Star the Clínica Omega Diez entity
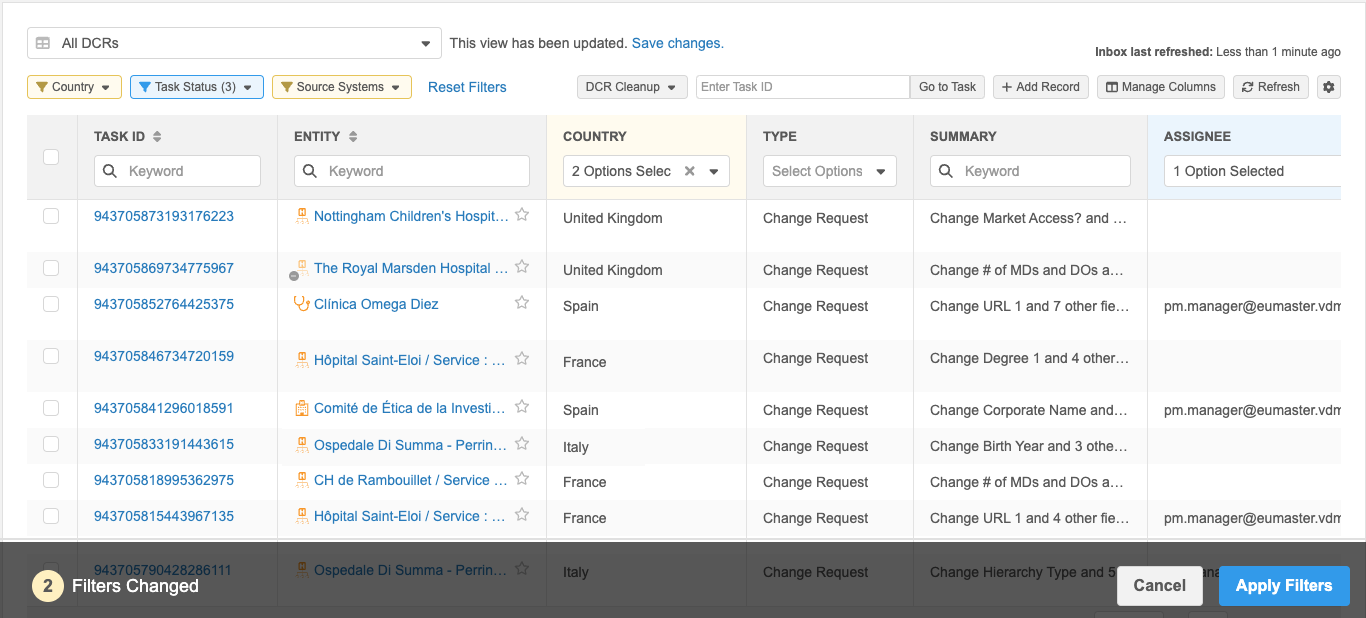The width and height of the screenshot is (1366, 618). (x=522, y=303)
